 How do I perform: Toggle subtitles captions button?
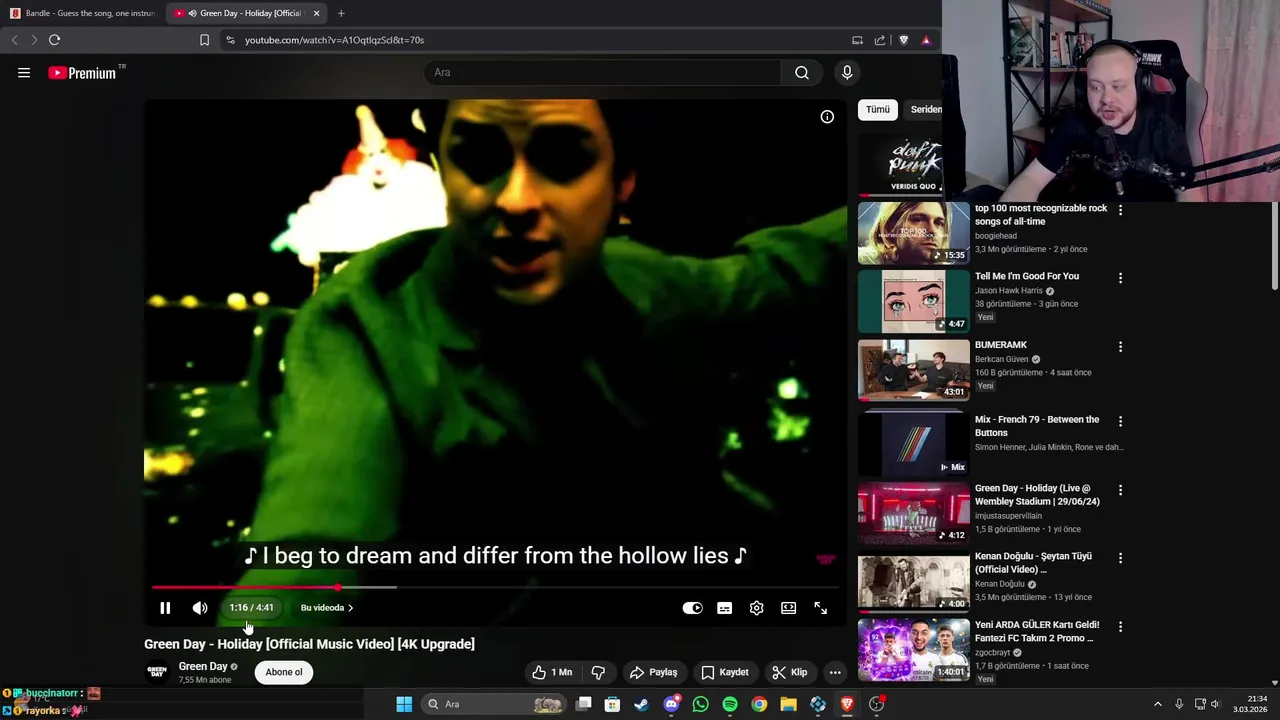coord(724,608)
